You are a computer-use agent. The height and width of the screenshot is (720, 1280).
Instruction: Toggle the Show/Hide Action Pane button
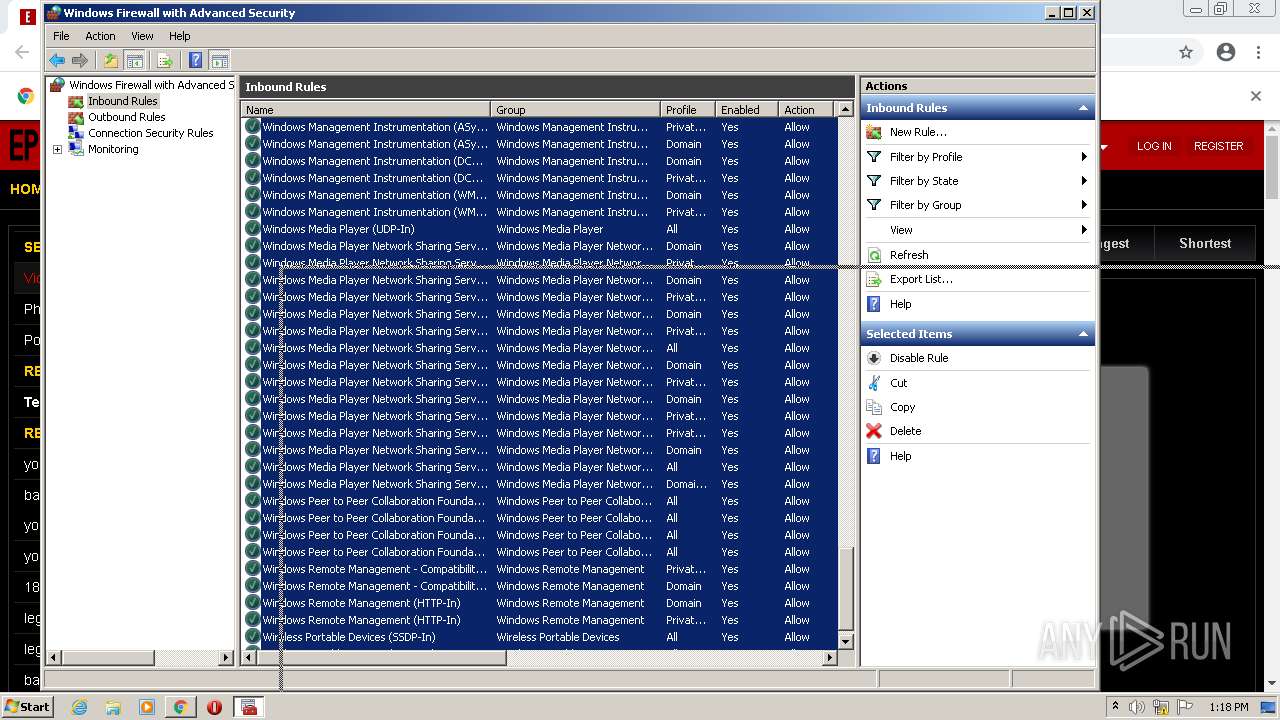(x=220, y=61)
